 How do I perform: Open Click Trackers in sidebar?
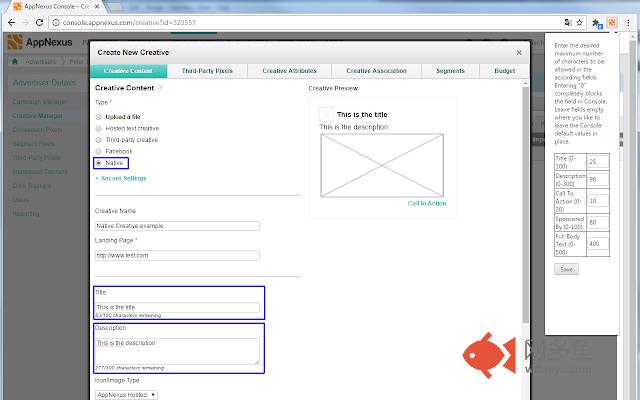tap(32, 186)
